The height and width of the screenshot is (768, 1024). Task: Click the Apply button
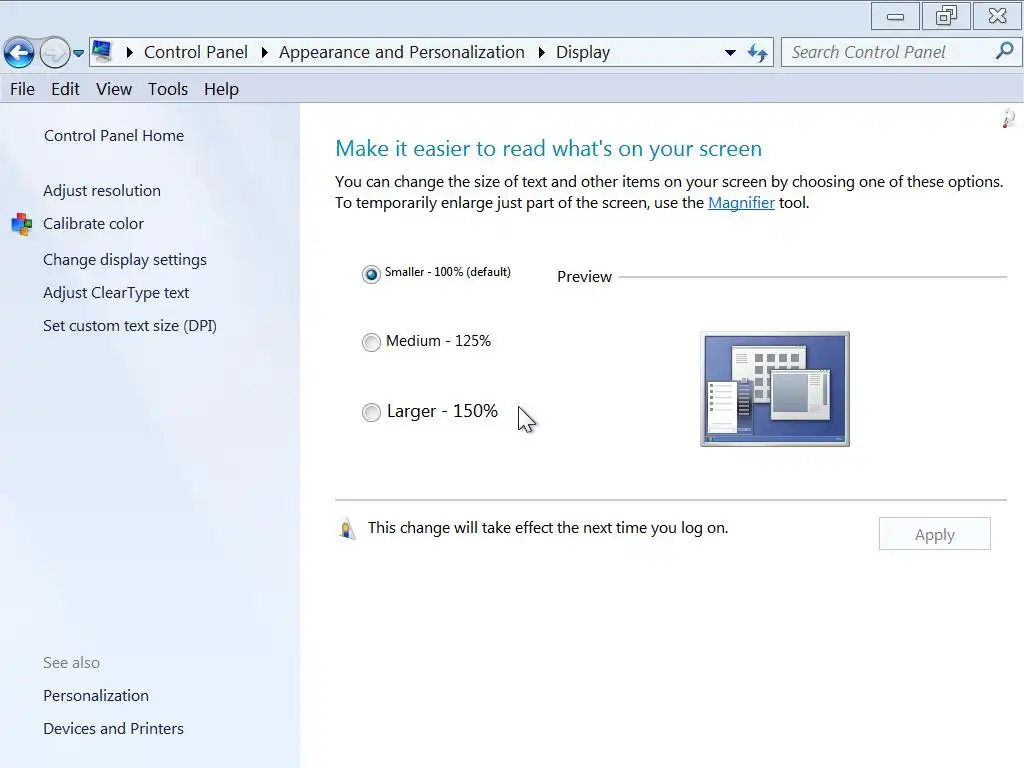(x=935, y=534)
